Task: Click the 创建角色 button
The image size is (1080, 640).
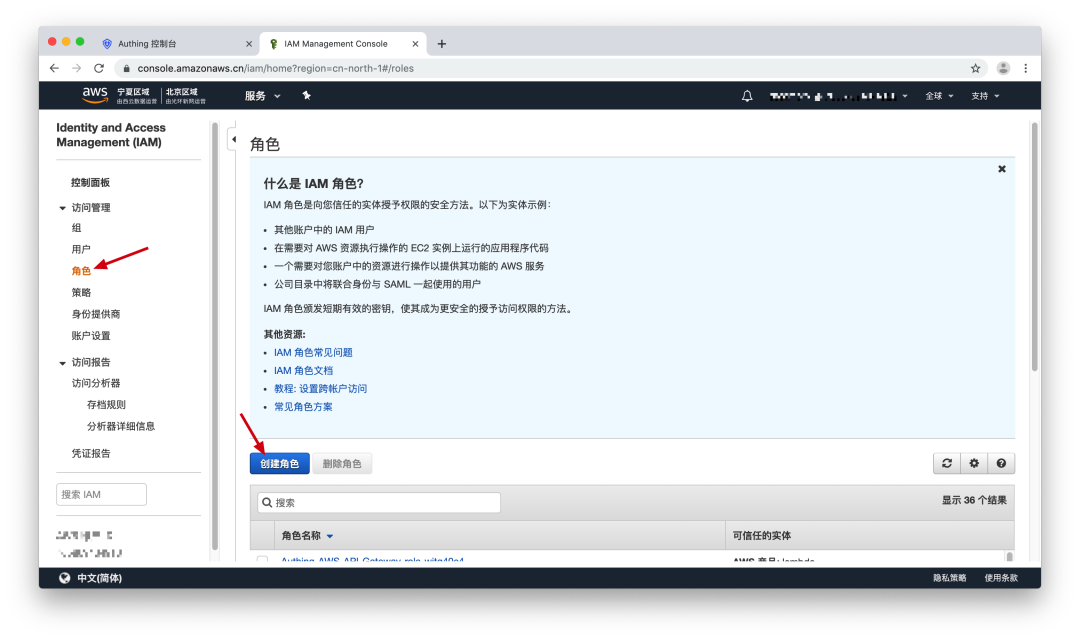Action: click(x=280, y=464)
